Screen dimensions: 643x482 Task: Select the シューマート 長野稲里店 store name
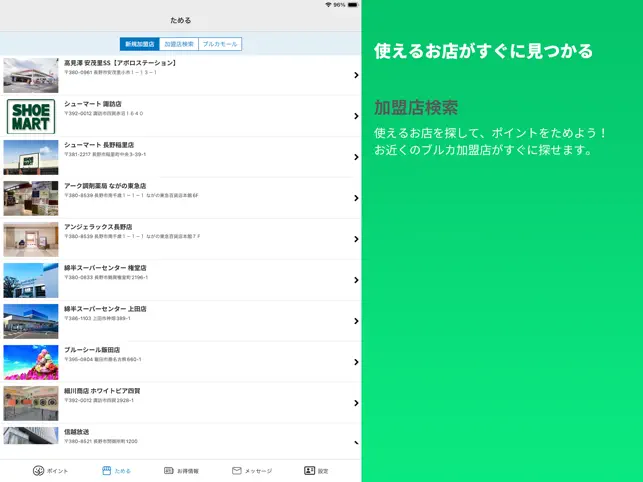99,145
